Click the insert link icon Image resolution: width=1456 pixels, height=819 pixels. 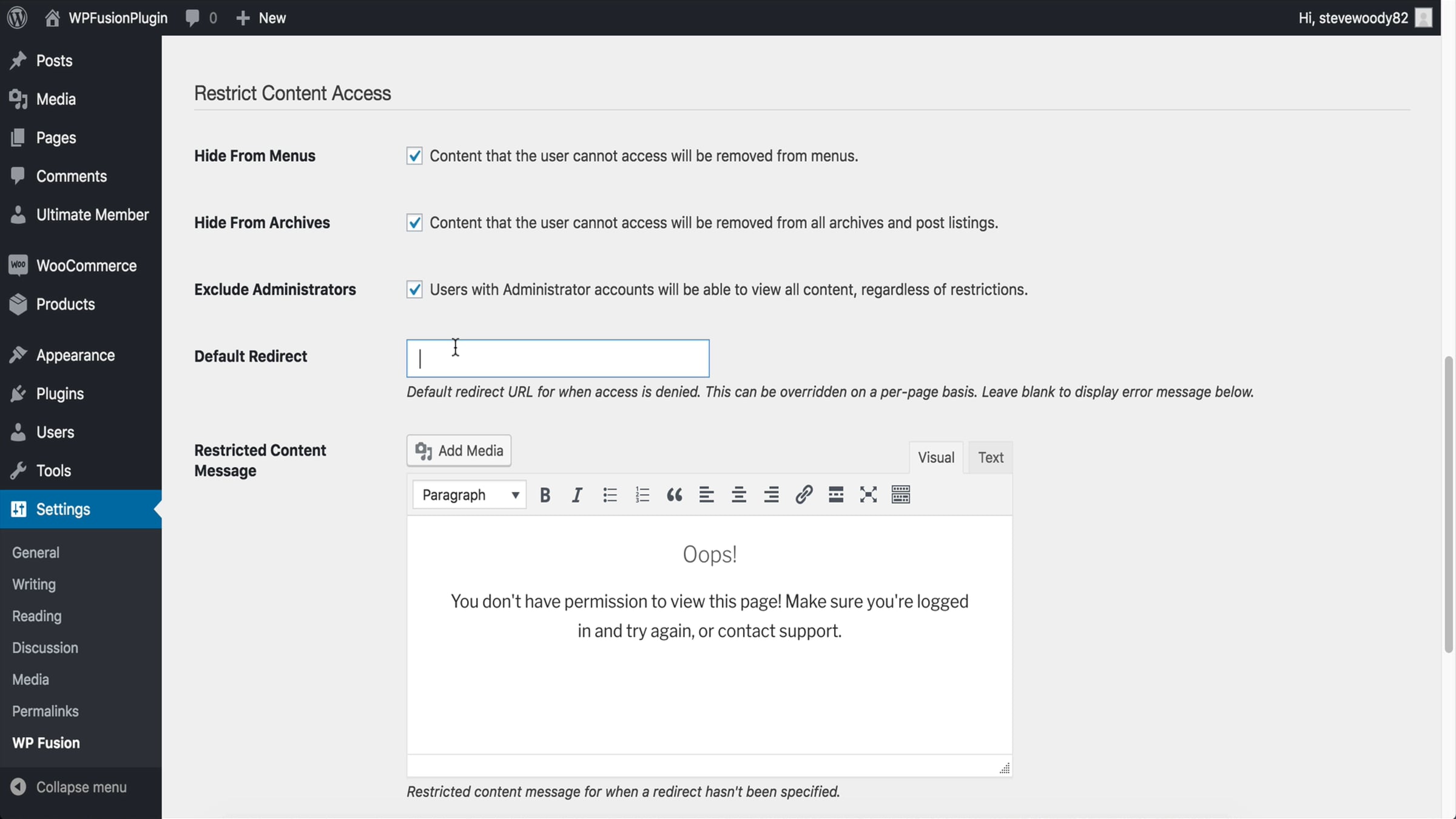click(x=804, y=495)
